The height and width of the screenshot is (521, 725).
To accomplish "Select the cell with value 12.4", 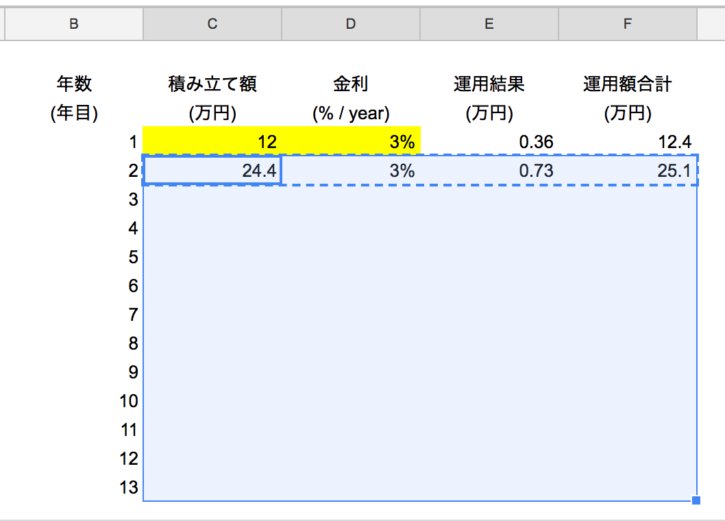I will (627, 142).
